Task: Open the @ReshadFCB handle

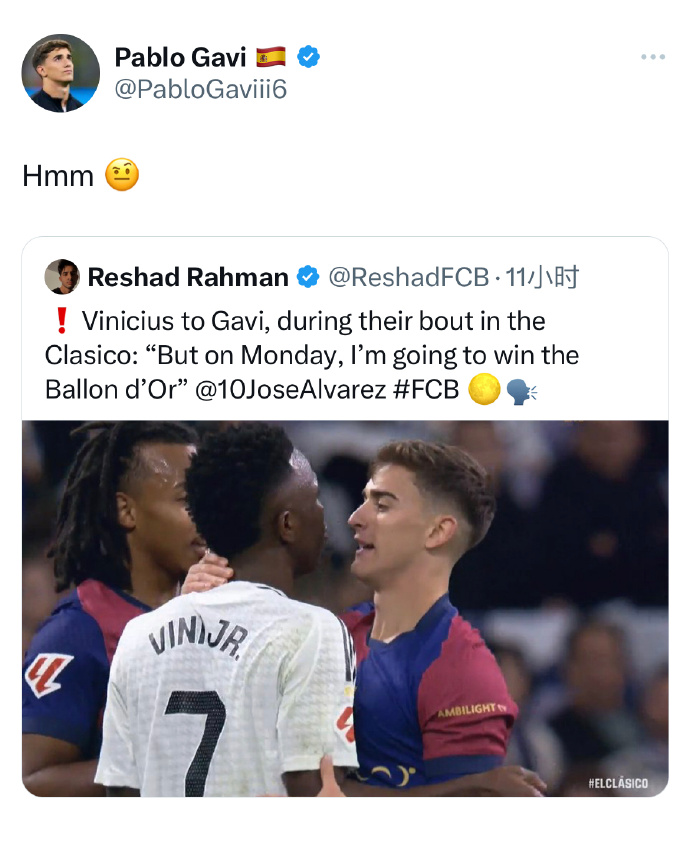Action: click(x=408, y=277)
